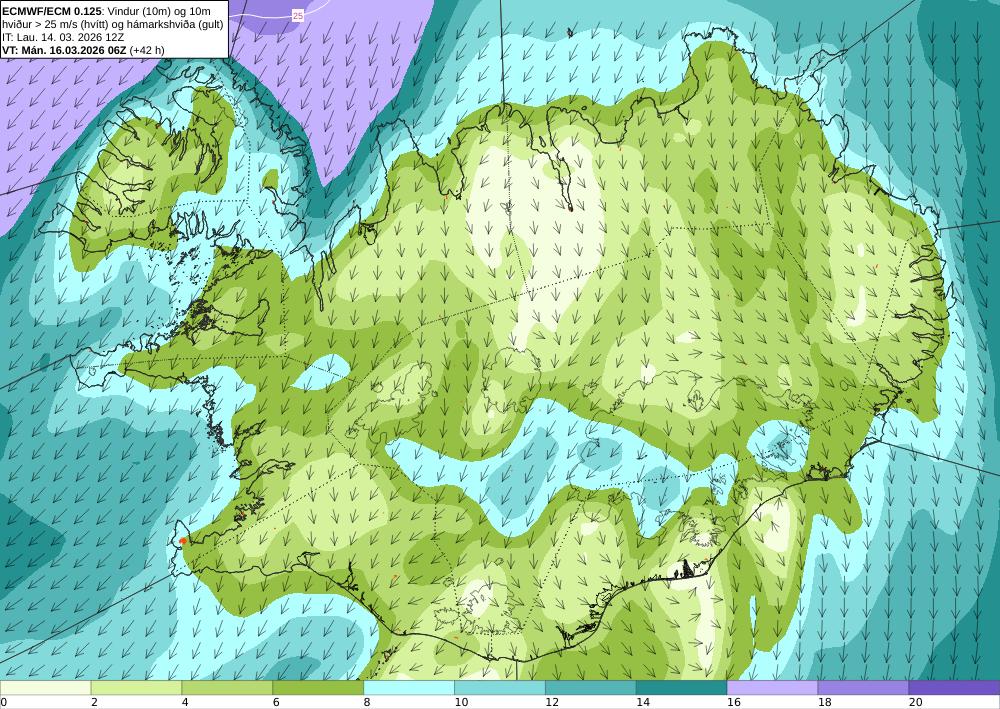Select the dark purple legend swatch above 20
The height and width of the screenshot is (709, 1000).
tap(954, 688)
